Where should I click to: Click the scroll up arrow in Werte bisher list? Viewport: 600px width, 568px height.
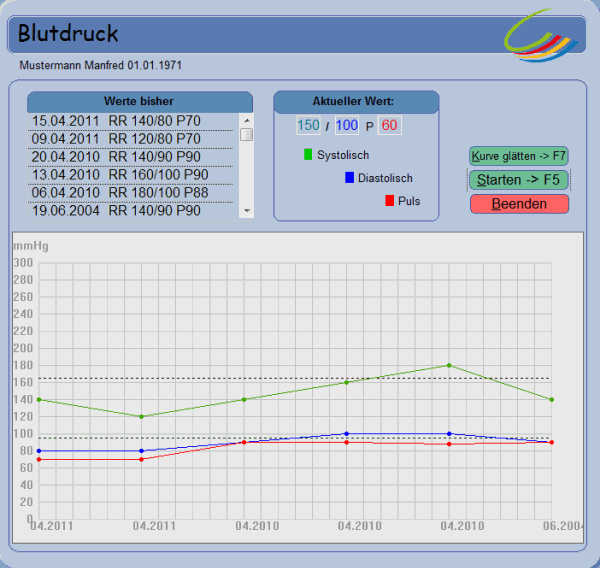point(247,121)
